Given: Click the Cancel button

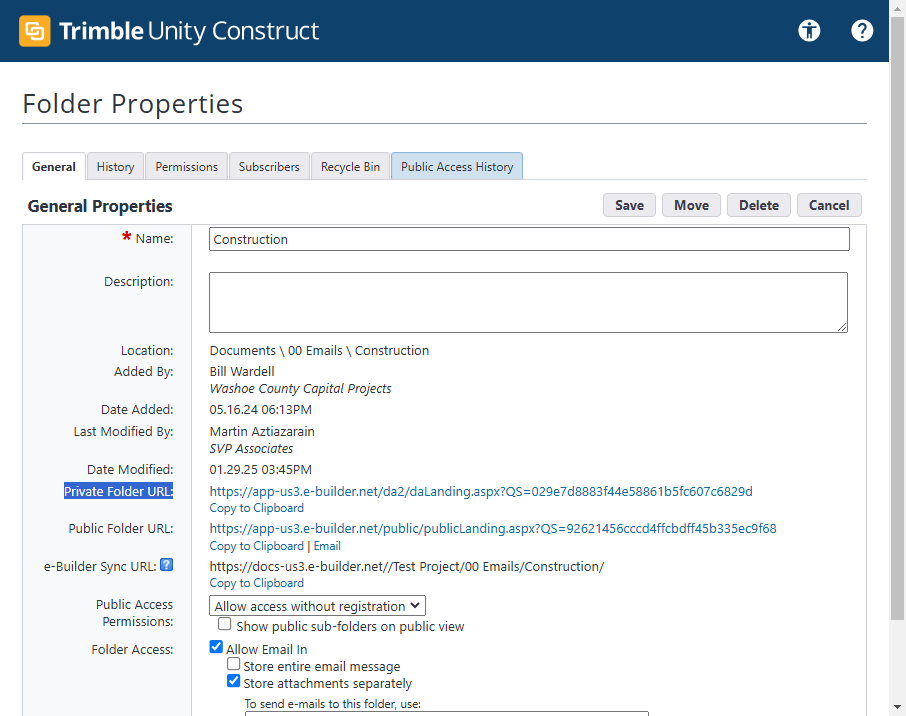Looking at the screenshot, I should click(829, 205).
